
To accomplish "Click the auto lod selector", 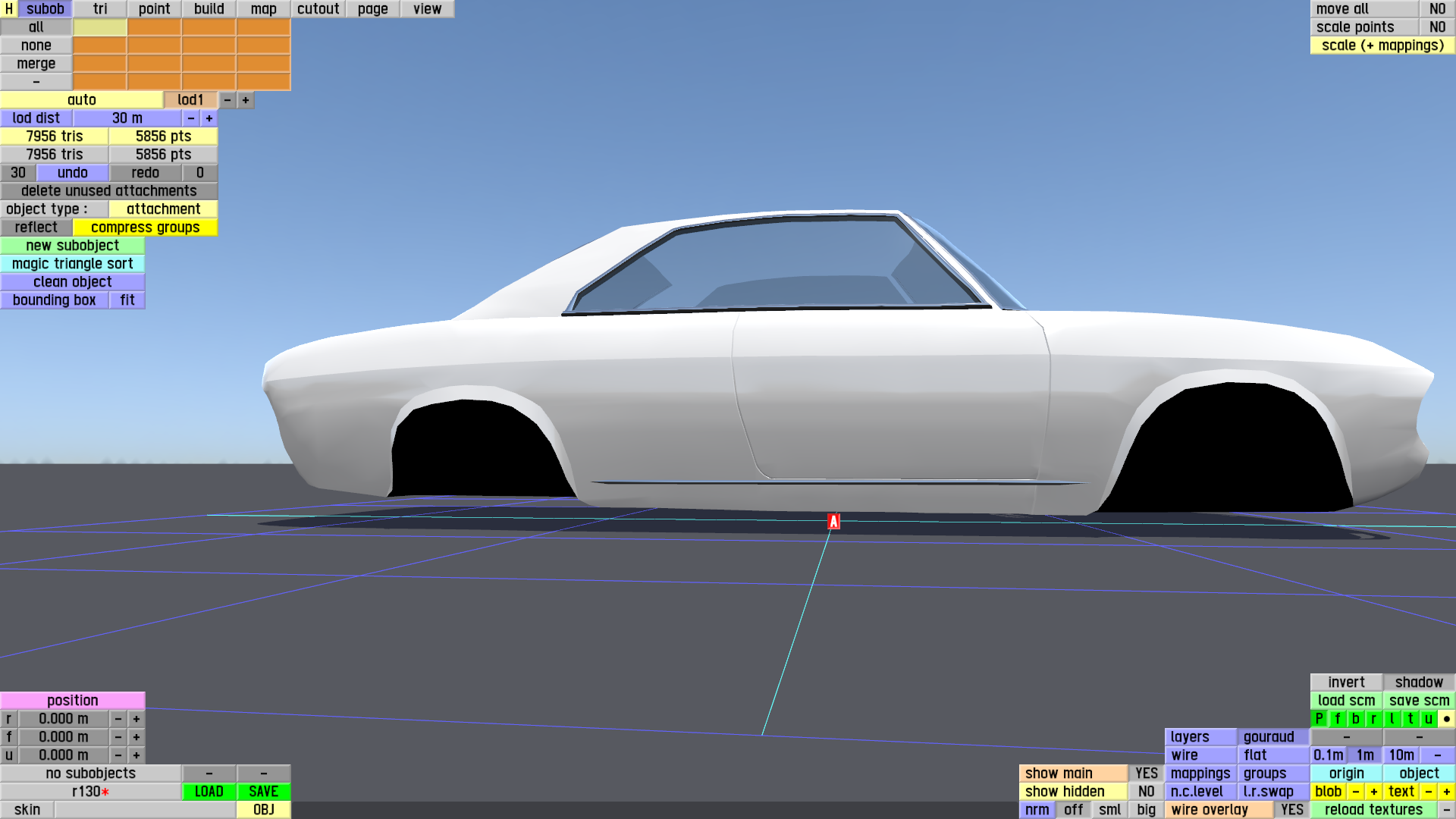I will pos(81,100).
